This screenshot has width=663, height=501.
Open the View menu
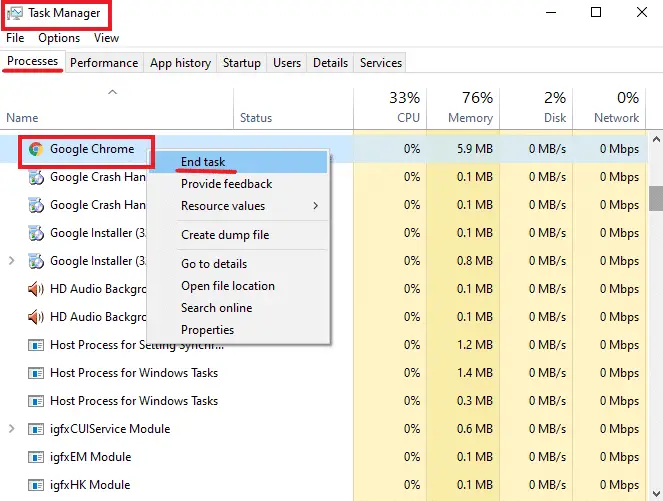click(x=106, y=38)
